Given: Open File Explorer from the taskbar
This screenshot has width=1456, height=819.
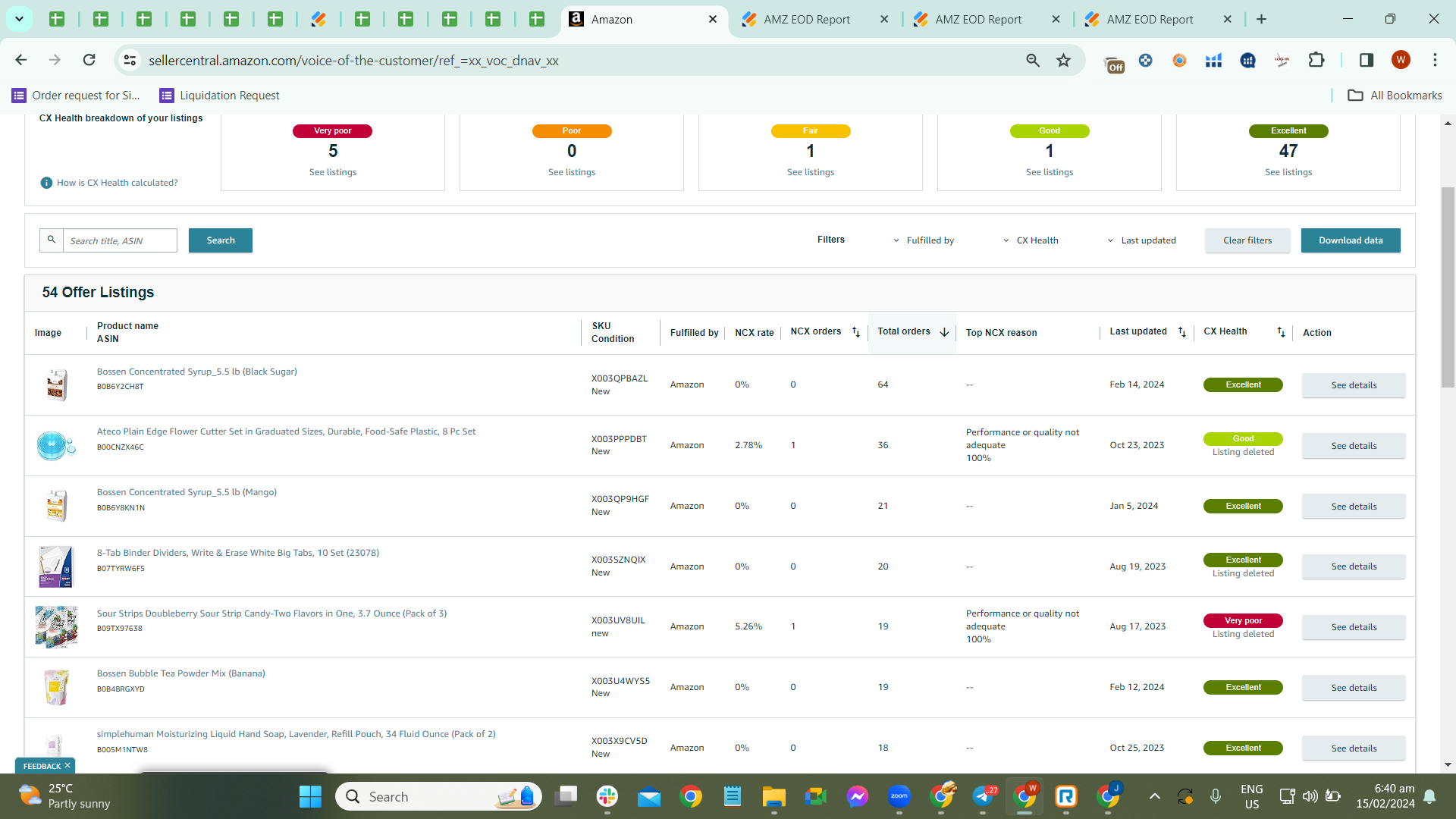Looking at the screenshot, I should tap(773, 796).
